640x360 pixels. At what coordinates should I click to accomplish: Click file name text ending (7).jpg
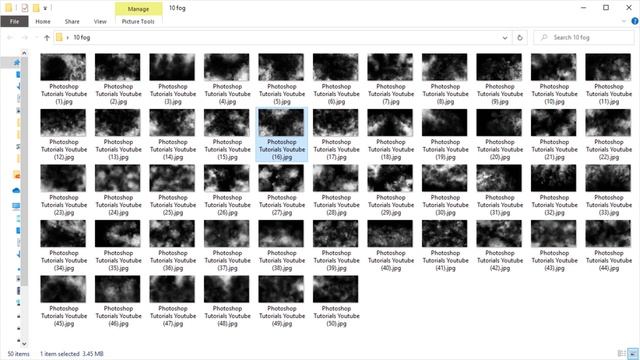pos(391,94)
